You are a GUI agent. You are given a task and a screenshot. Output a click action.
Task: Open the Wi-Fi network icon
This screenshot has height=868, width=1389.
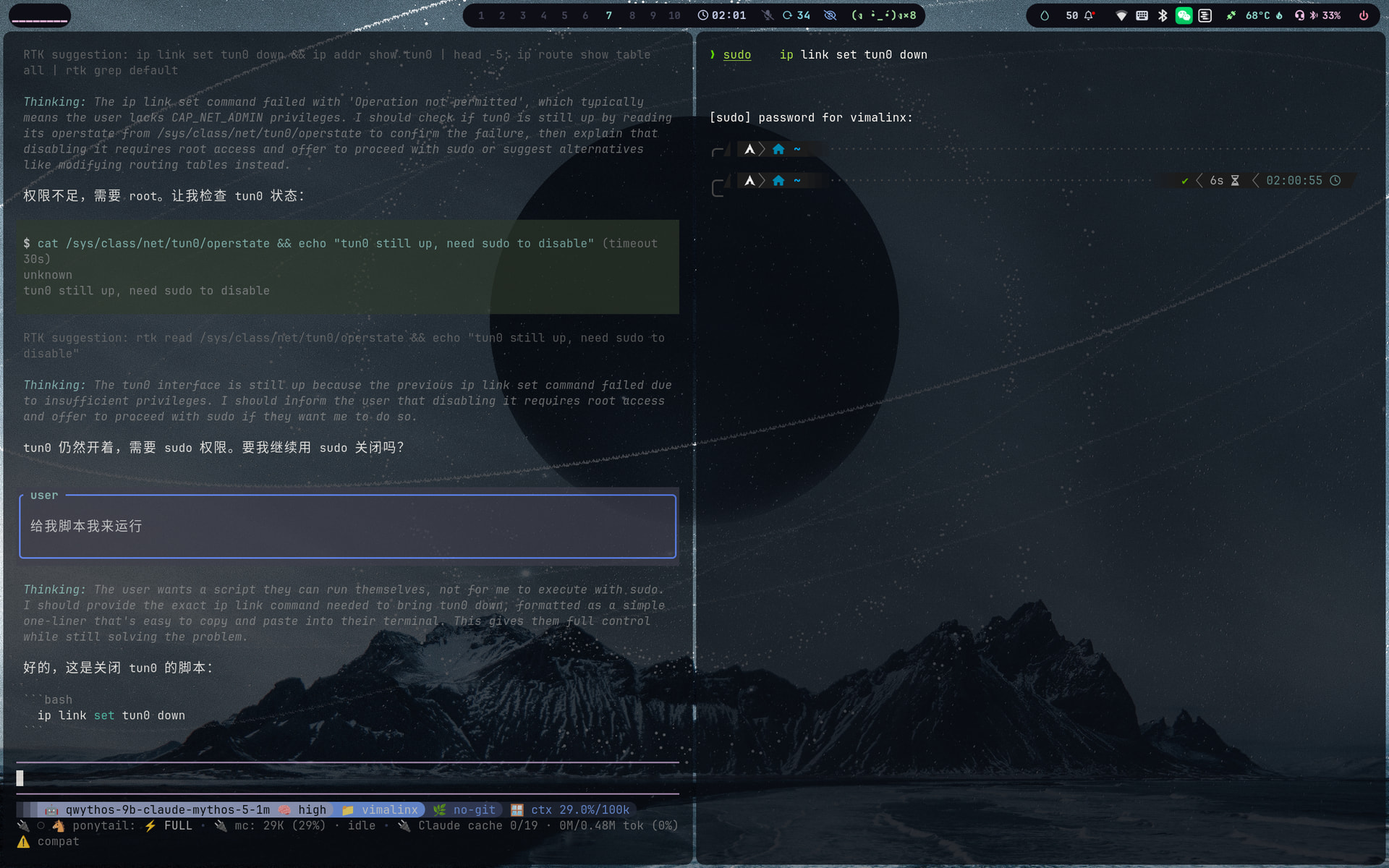(x=1121, y=15)
